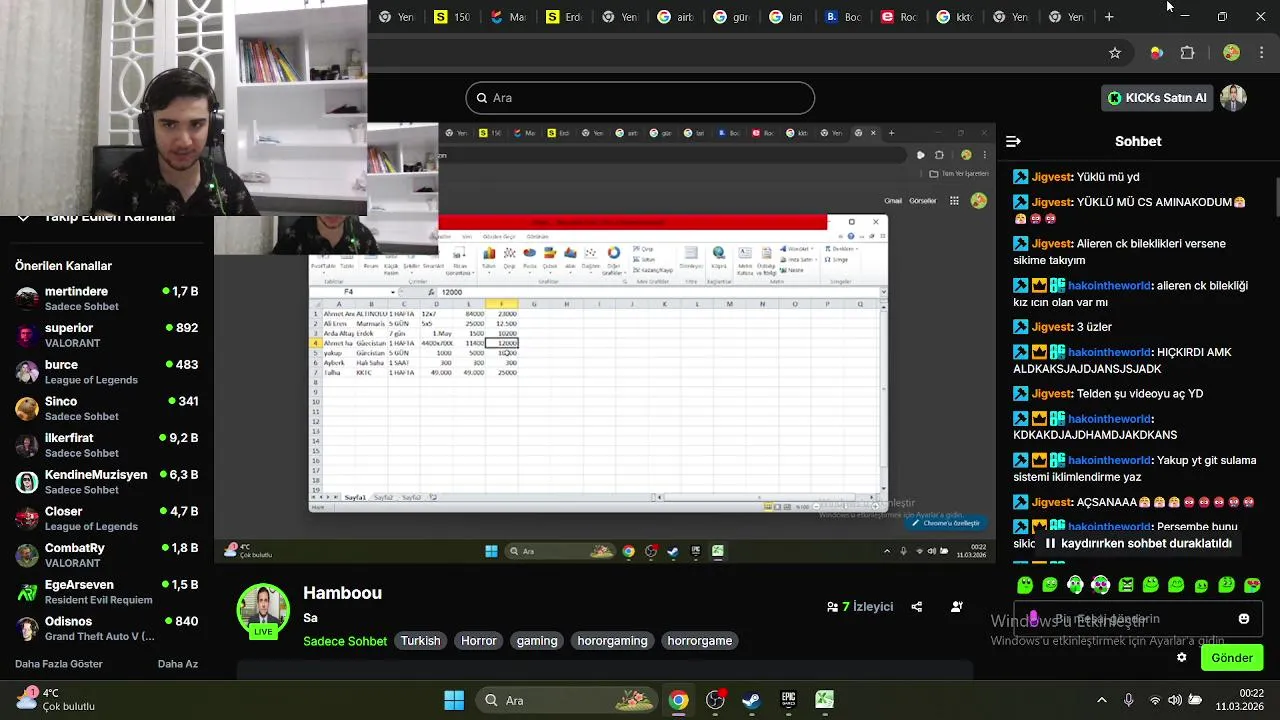Viewport: 1280px width, 720px height.
Task: Open the KendineMuzisyen channel
Action: point(107,482)
